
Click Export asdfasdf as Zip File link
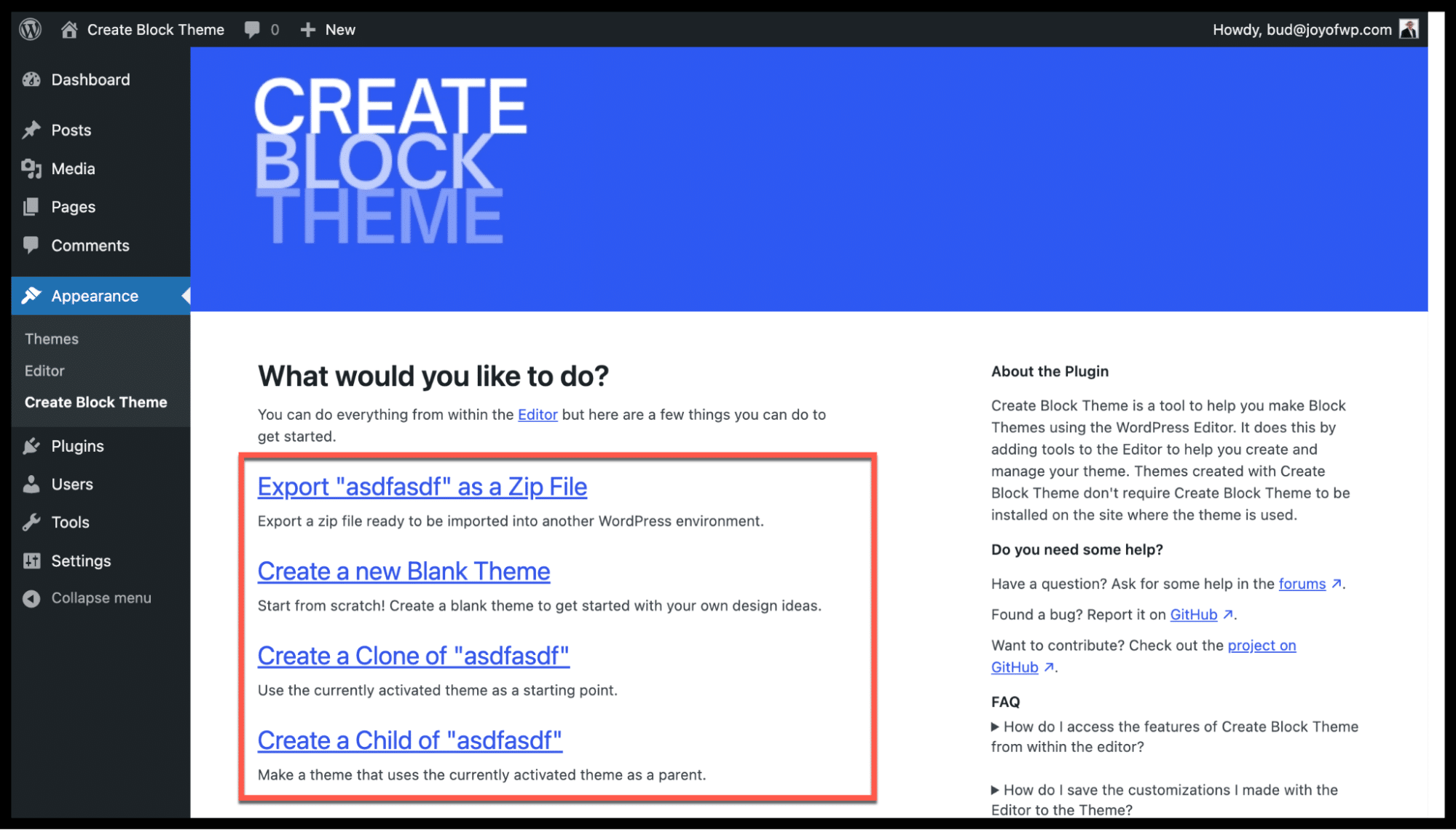click(x=420, y=486)
